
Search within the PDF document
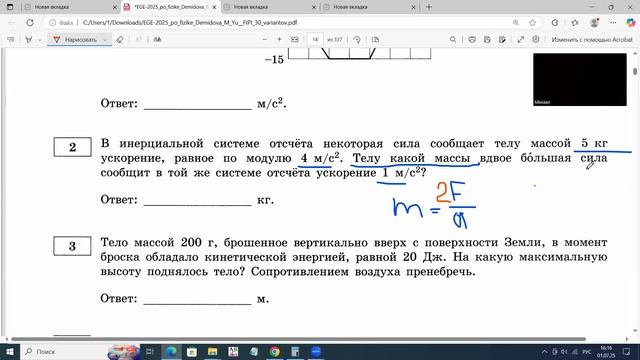453,40
